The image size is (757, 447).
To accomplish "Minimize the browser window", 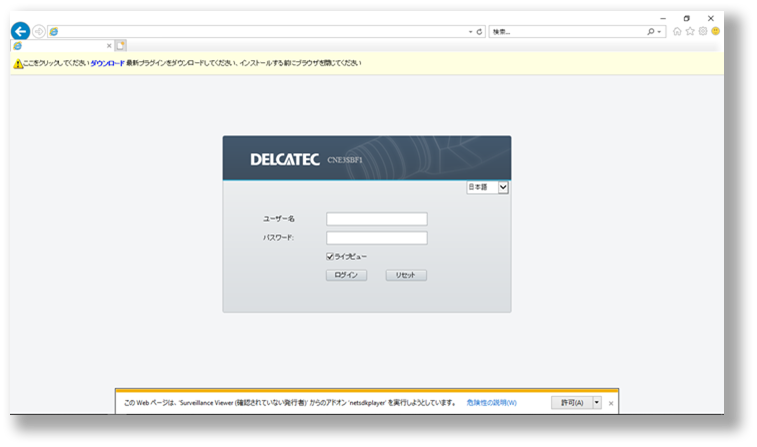I will (663, 18).
